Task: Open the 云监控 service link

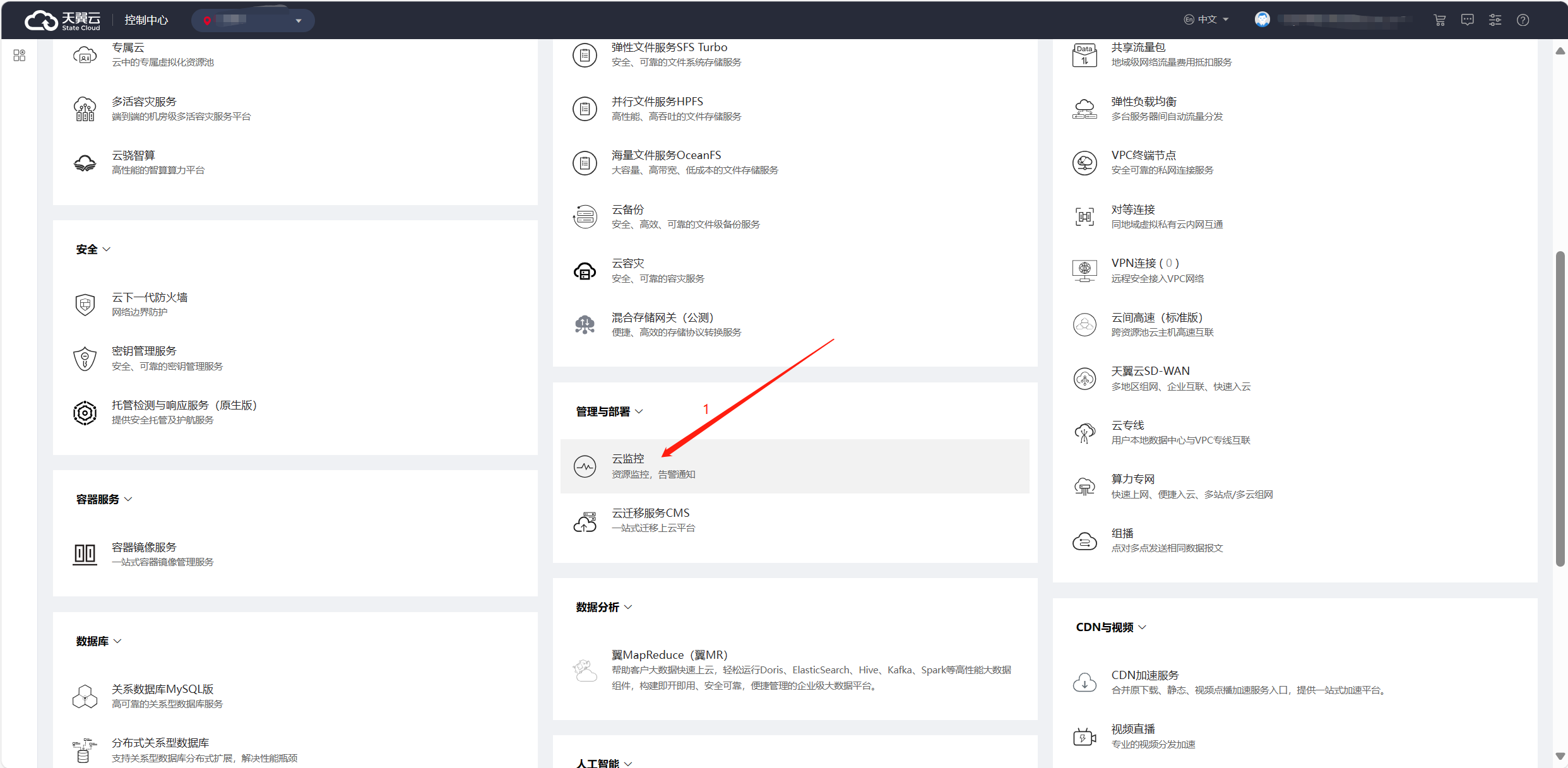Action: click(x=628, y=459)
